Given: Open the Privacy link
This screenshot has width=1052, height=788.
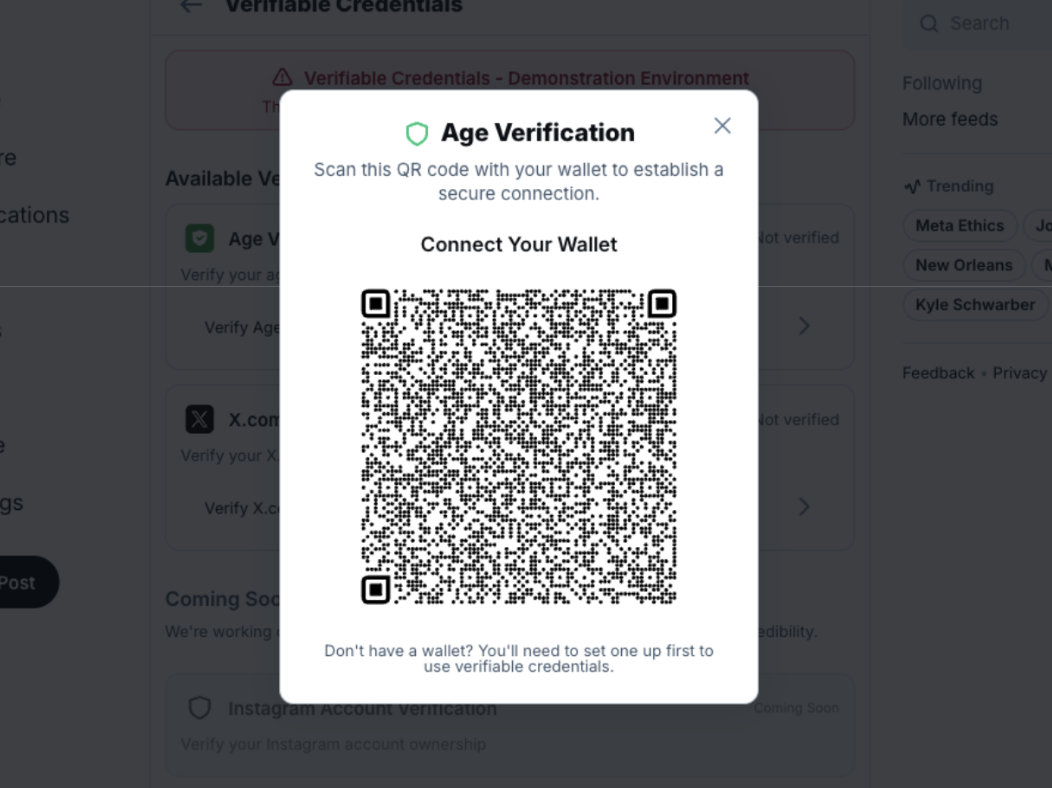Looking at the screenshot, I should click(x=1019, y=373).
